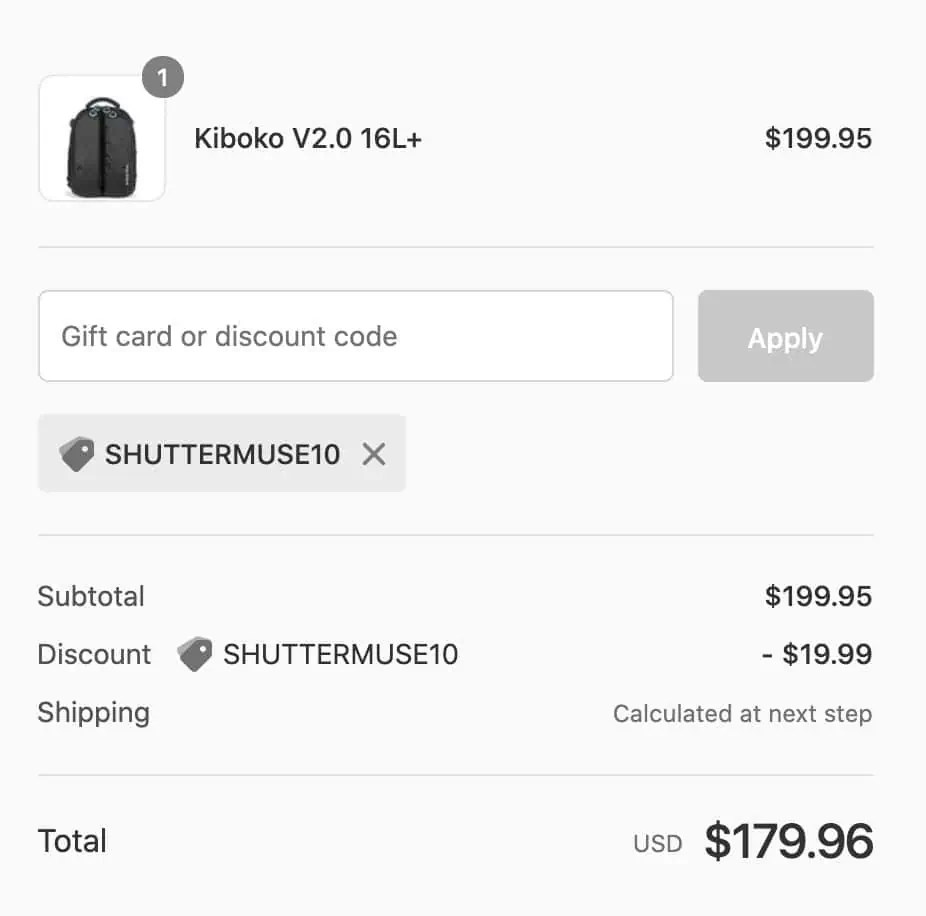Screen dimensions: 926x916
Task: Click the Subtotal label
Action: [90, 596]
